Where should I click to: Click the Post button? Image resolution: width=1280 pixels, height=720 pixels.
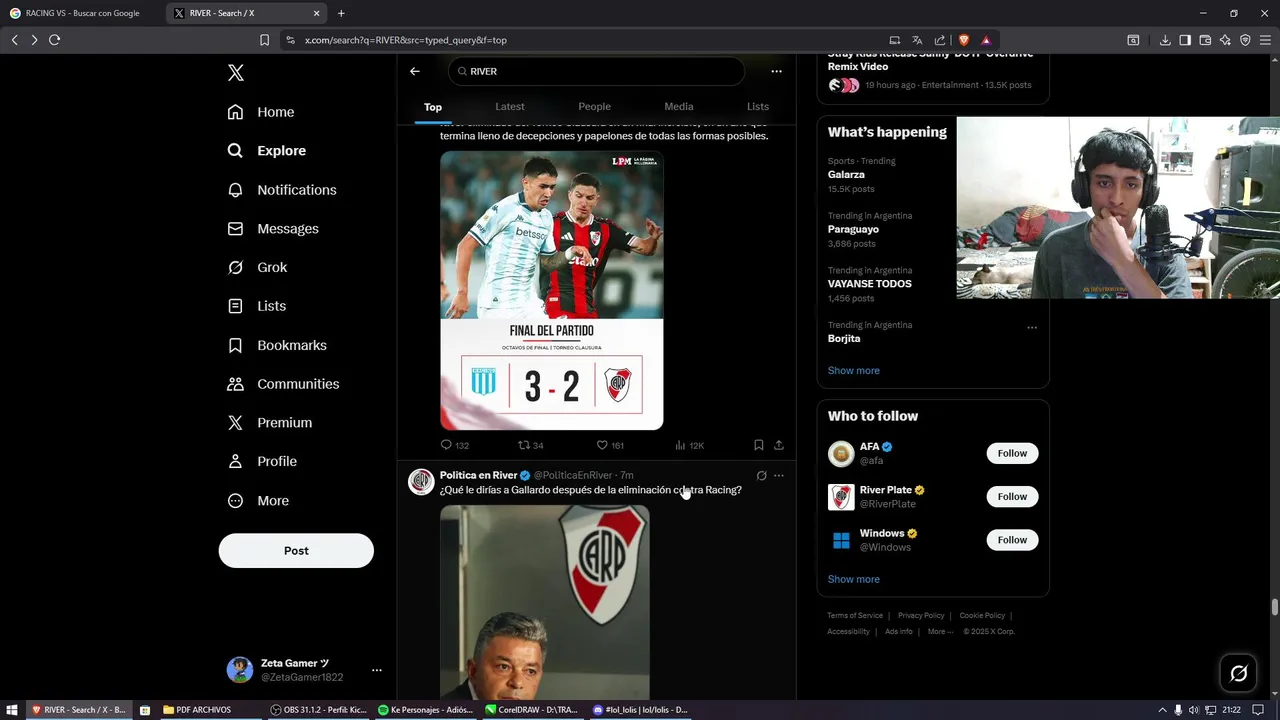tap(296, 551)
